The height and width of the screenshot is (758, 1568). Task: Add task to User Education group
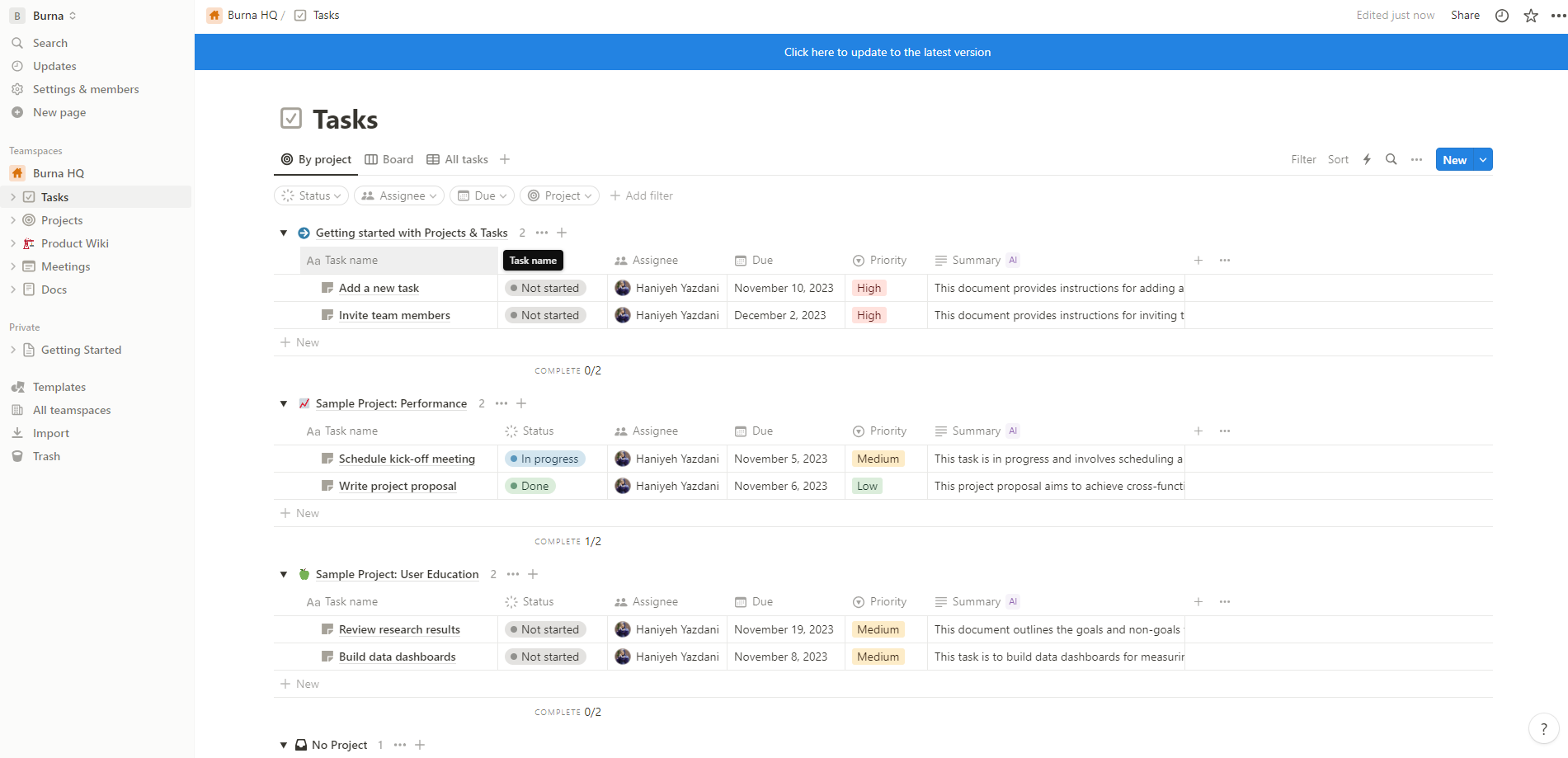(x=533, y=574)
